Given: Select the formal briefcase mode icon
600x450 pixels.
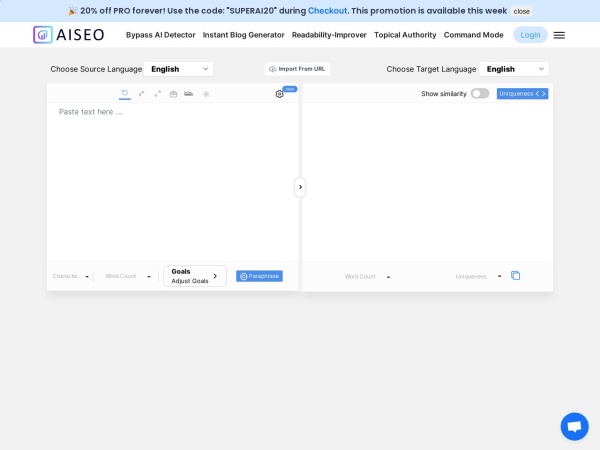Looking at the screenshot, I should [x=173, y=93].
